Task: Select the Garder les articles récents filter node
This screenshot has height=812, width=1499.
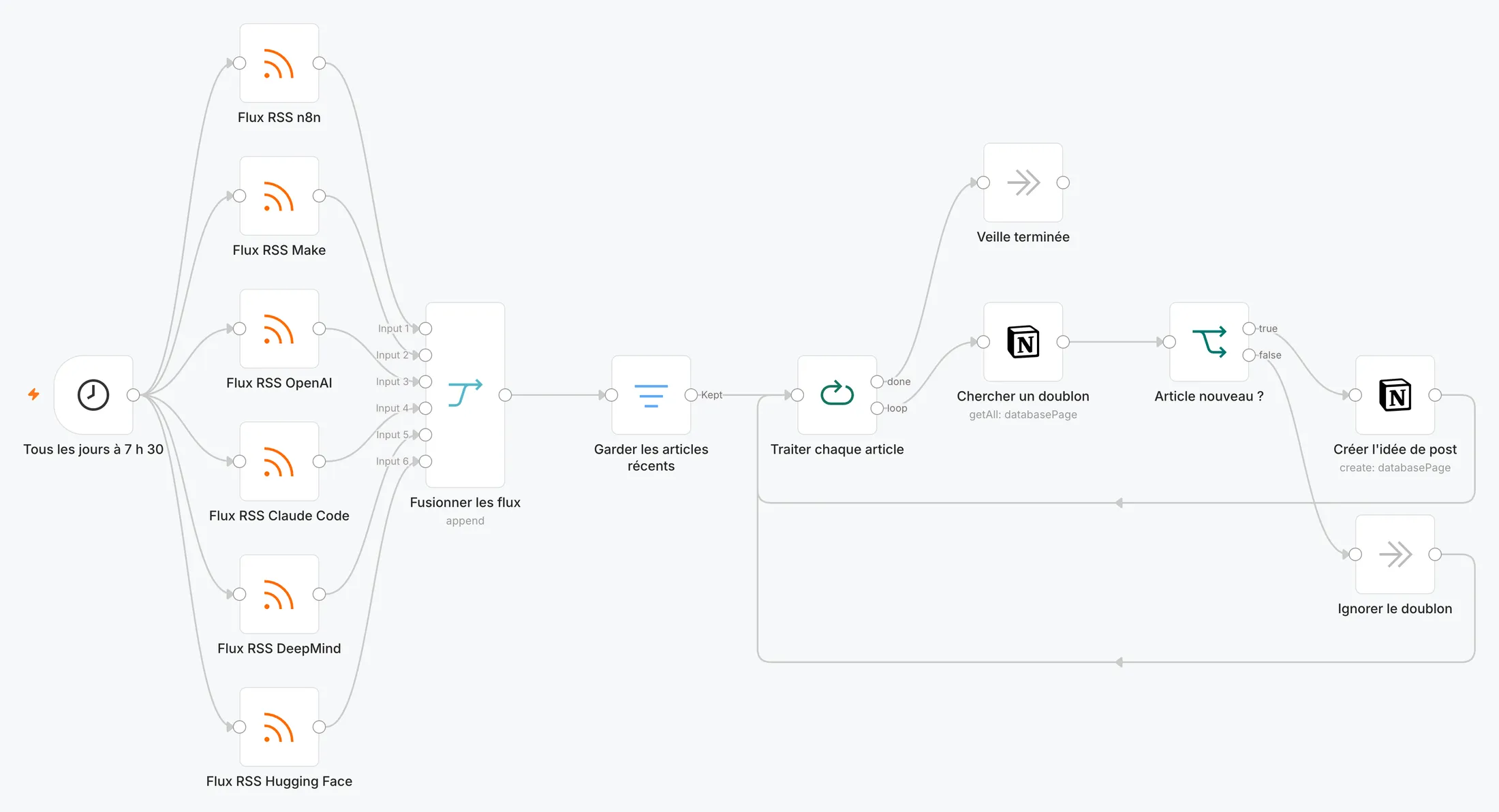Action: coord(651,395)
